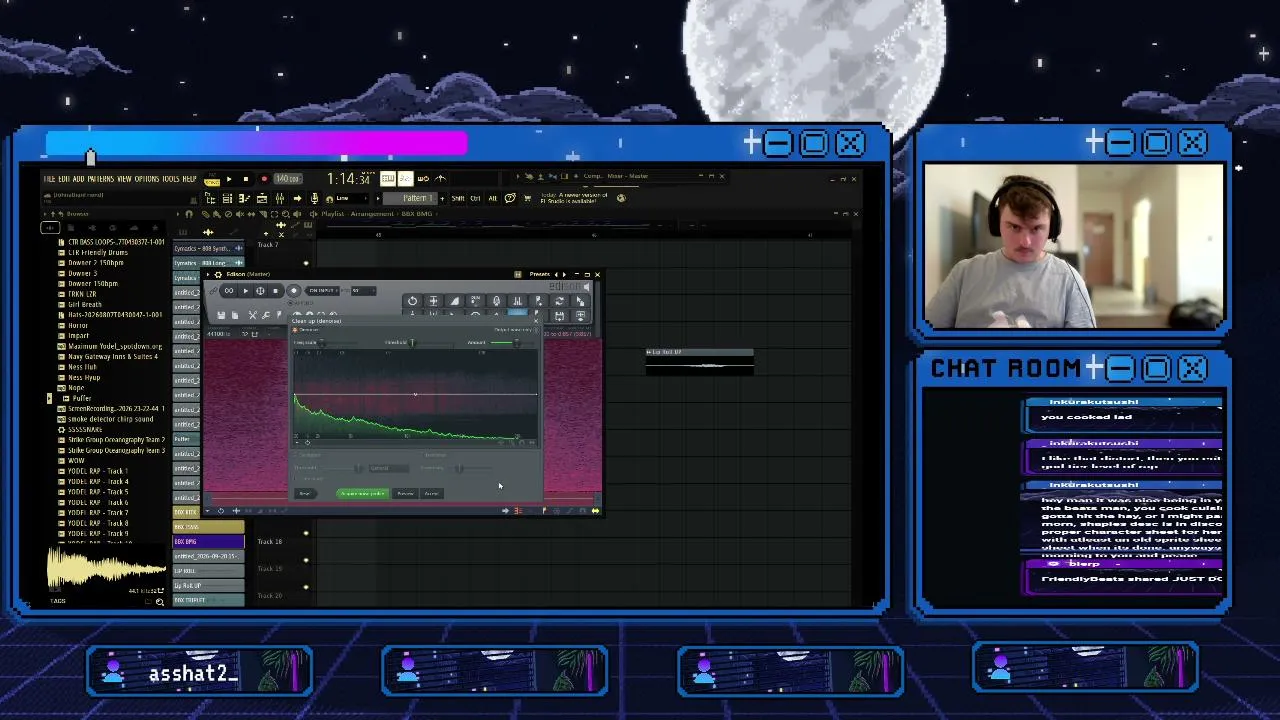Click the Edison stop button
1280x720 pixels.
275,291
